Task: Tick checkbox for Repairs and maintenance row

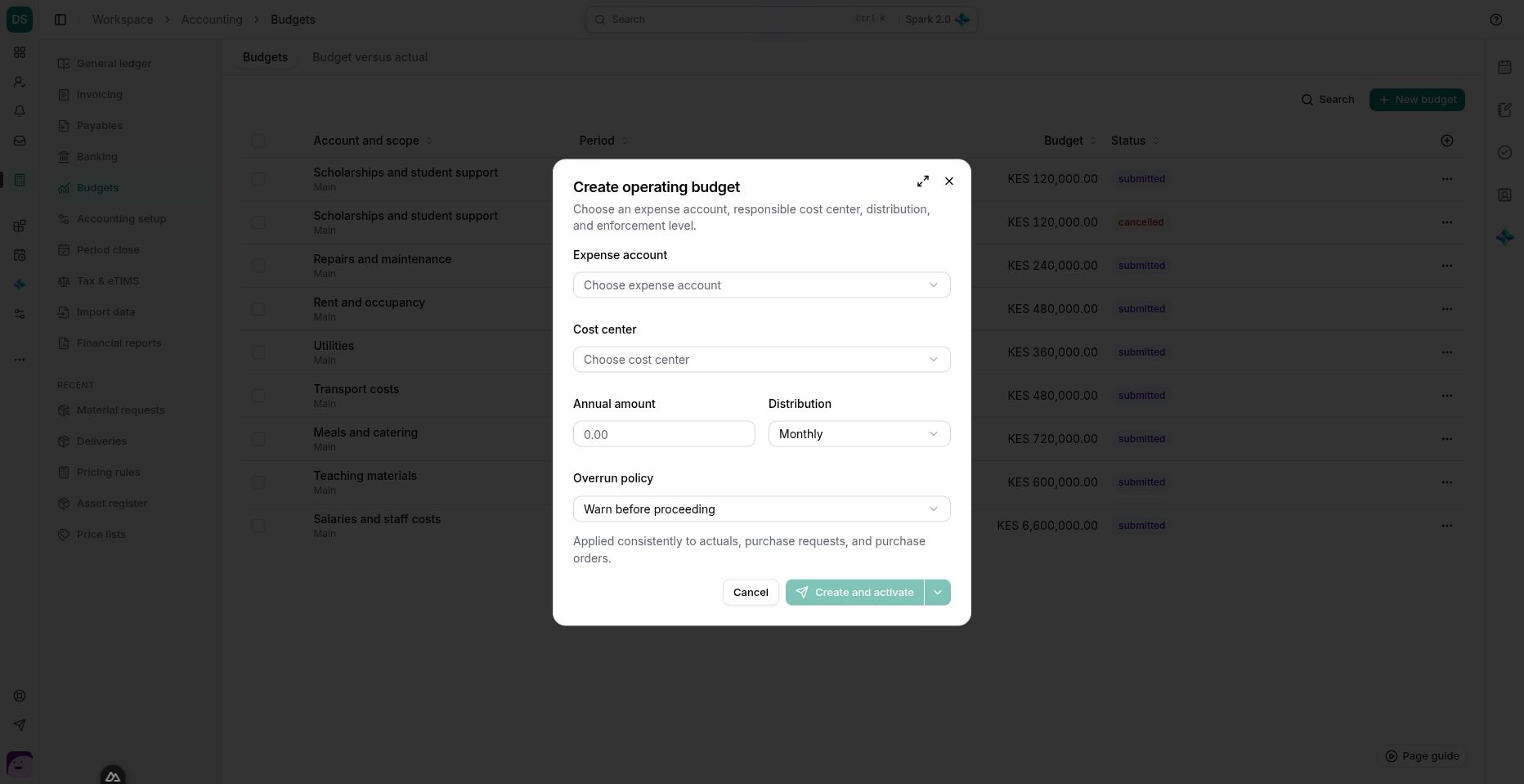Action: pyautogui.click(x=258, y=266)
